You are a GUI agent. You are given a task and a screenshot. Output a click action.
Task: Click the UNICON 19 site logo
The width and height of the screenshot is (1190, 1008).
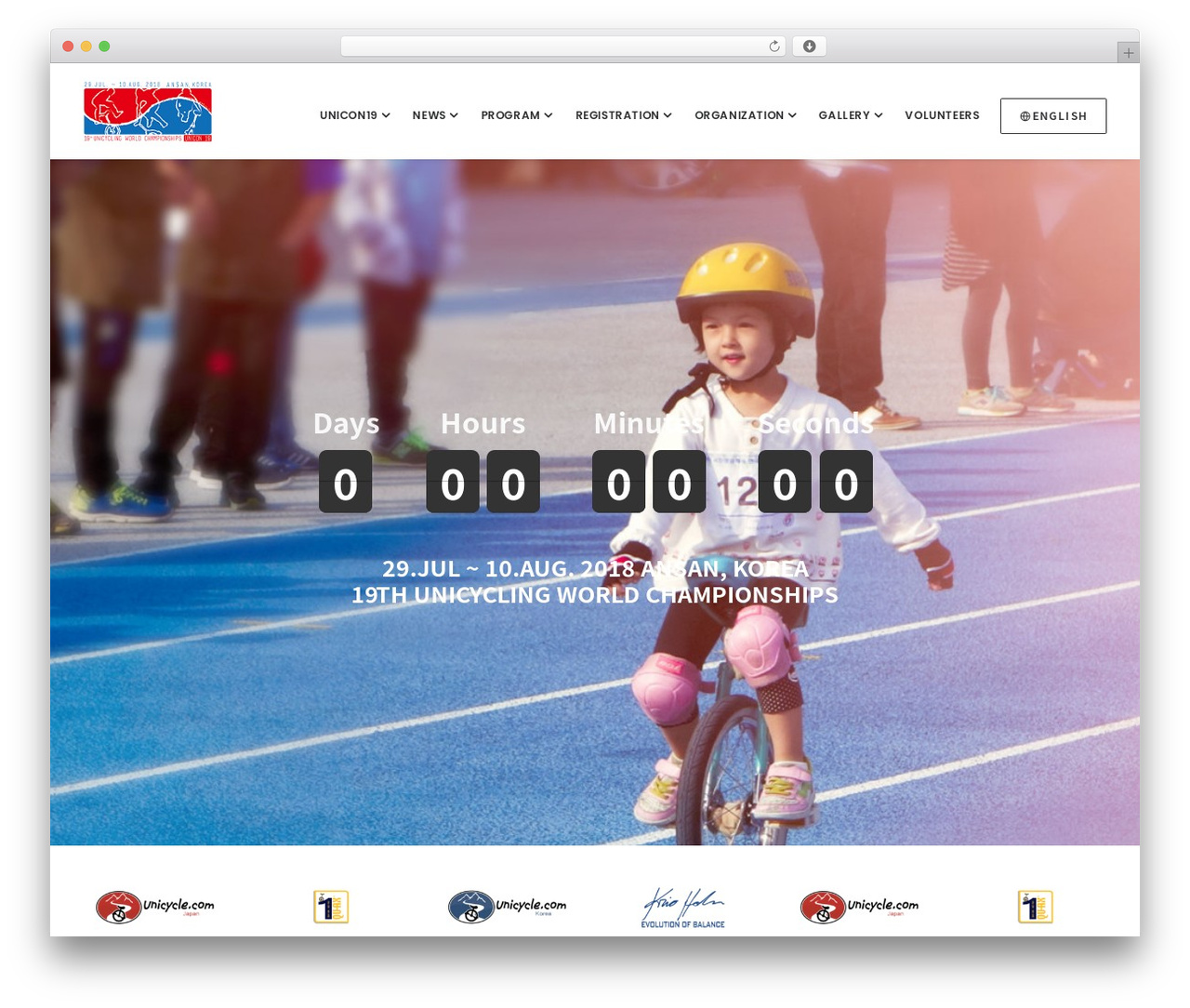coord(148,112)
